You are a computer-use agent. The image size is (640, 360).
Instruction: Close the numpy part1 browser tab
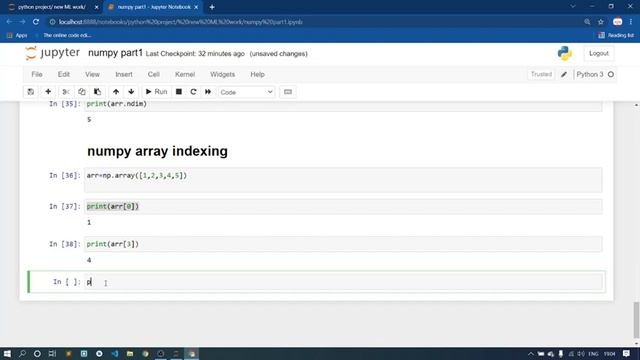(196, 7)
